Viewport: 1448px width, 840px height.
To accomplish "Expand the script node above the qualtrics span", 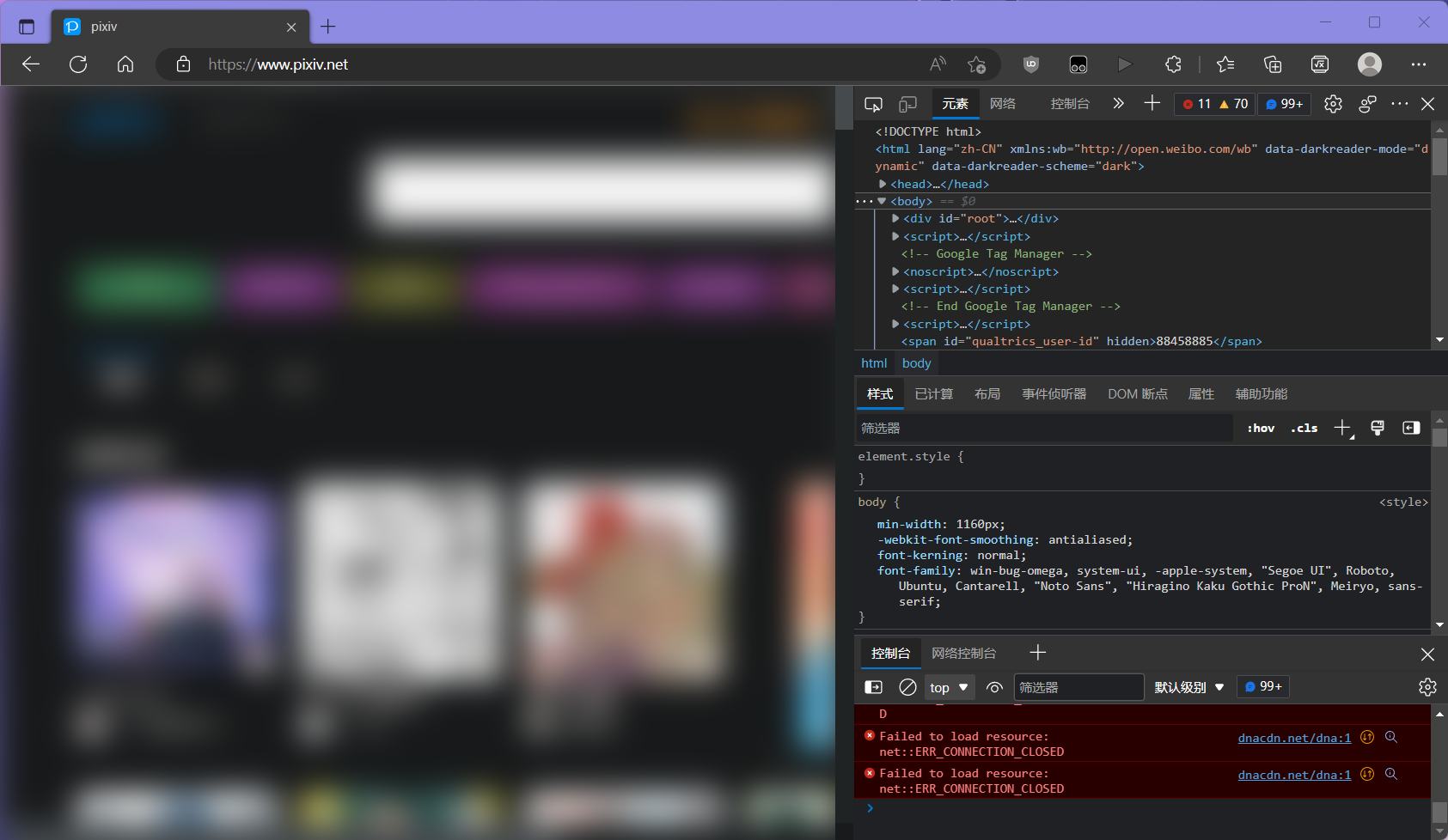I will click(895, 324).
